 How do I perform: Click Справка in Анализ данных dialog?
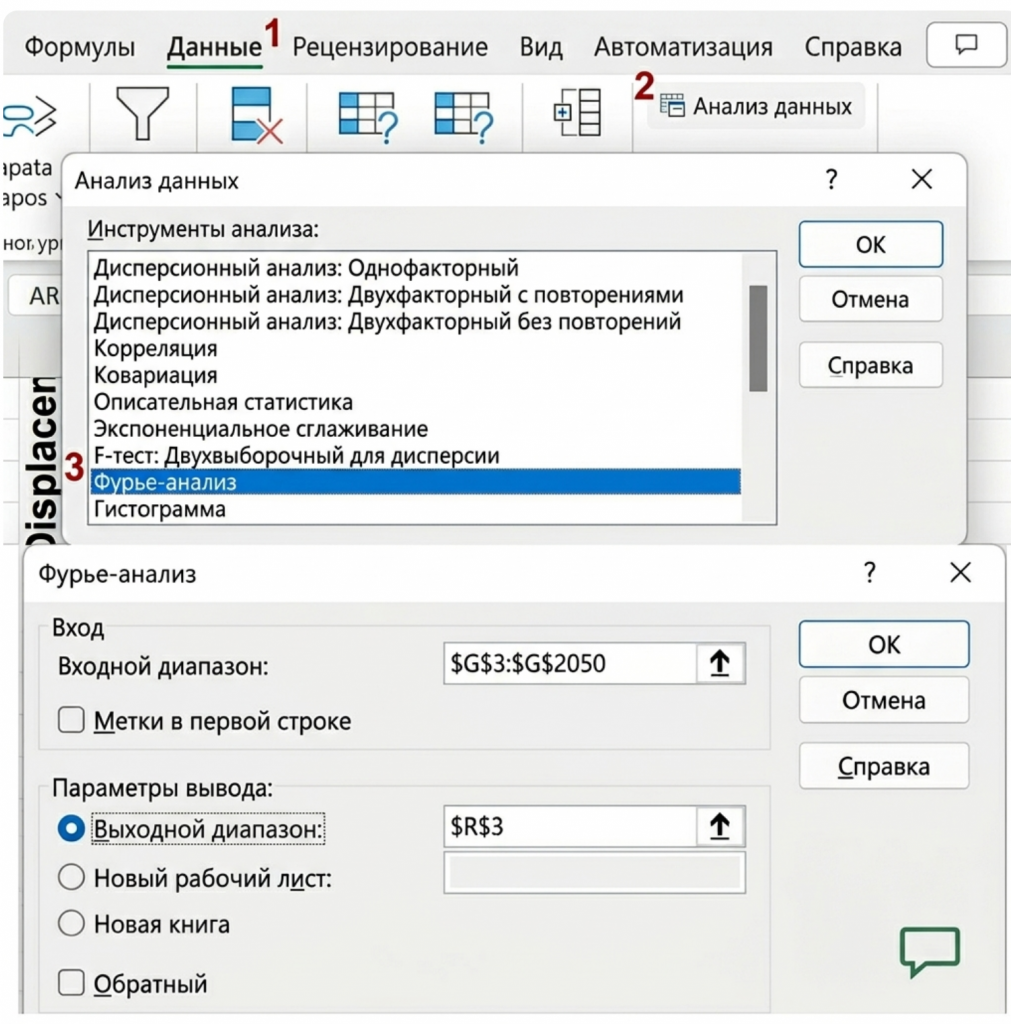coord(871,365)
